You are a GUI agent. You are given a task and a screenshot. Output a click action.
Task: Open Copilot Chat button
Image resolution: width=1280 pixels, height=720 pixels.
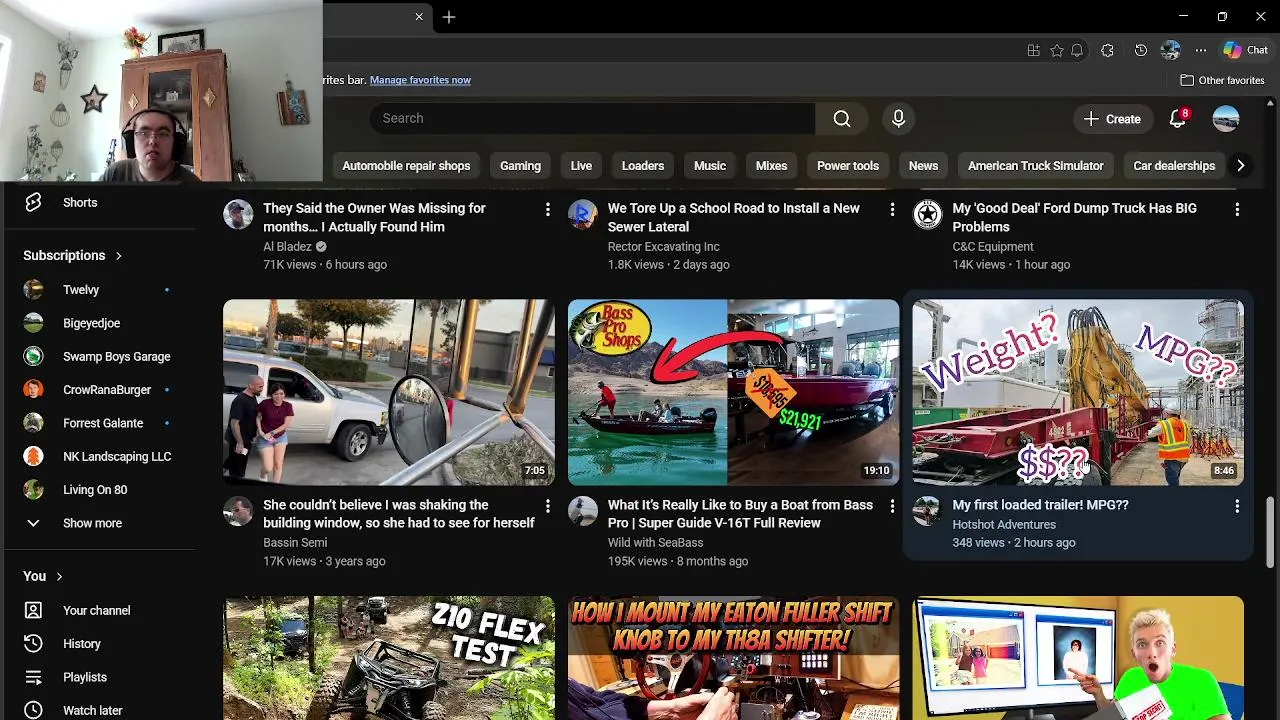coord(1245,50)
